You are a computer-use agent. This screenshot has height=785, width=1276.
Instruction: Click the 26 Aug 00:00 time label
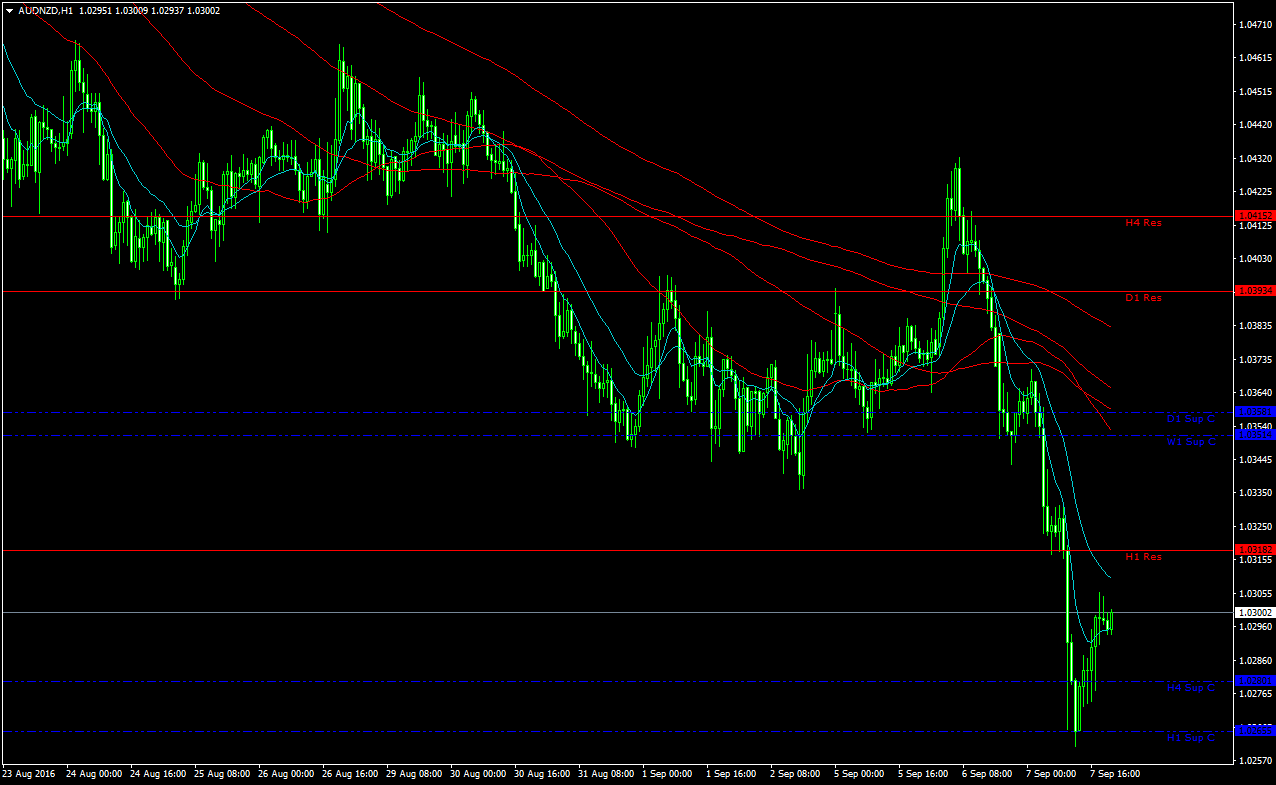pyautogui.click(x=286, y=774)
